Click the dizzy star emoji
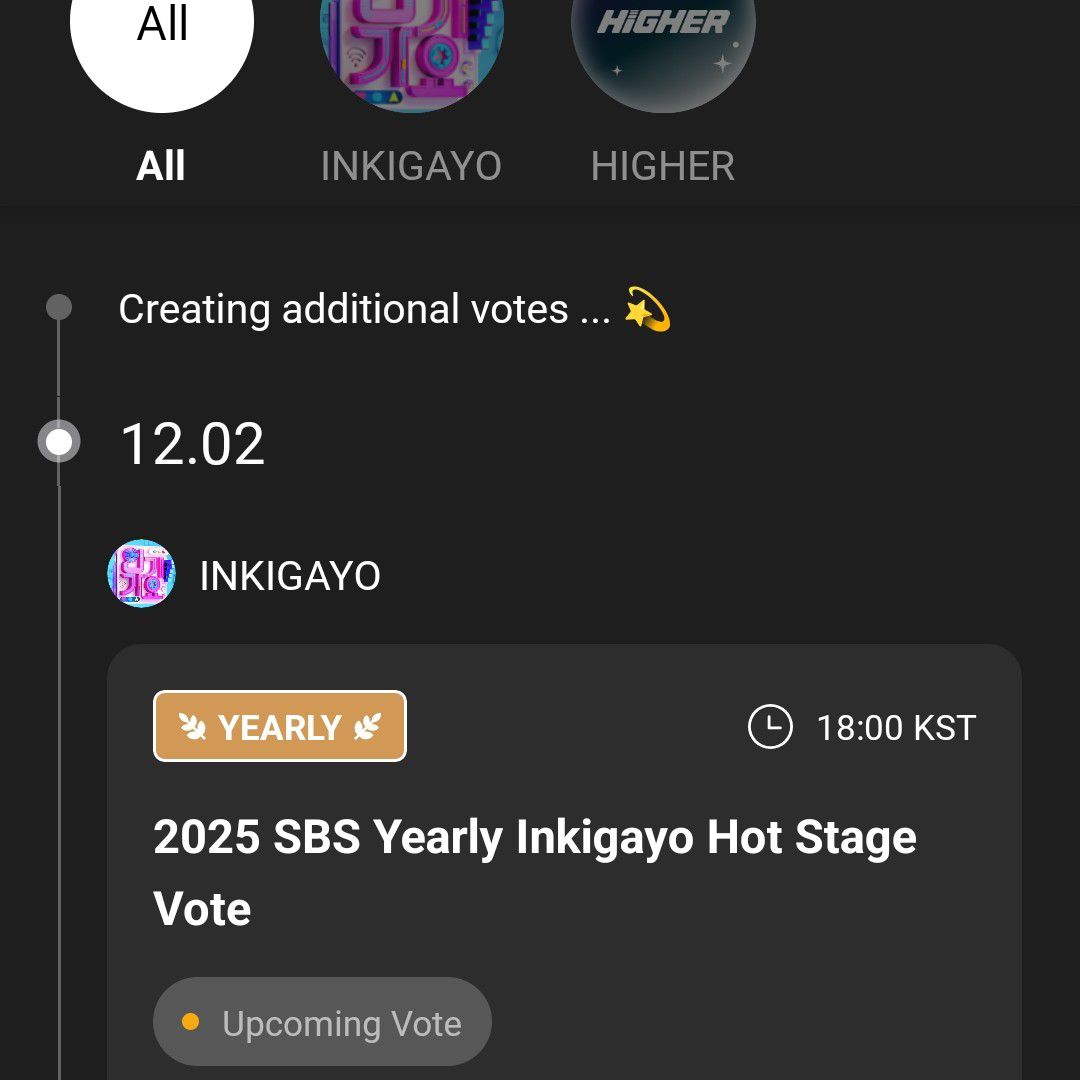Viewport: 1080px width, 1080px height. [647, 309]
